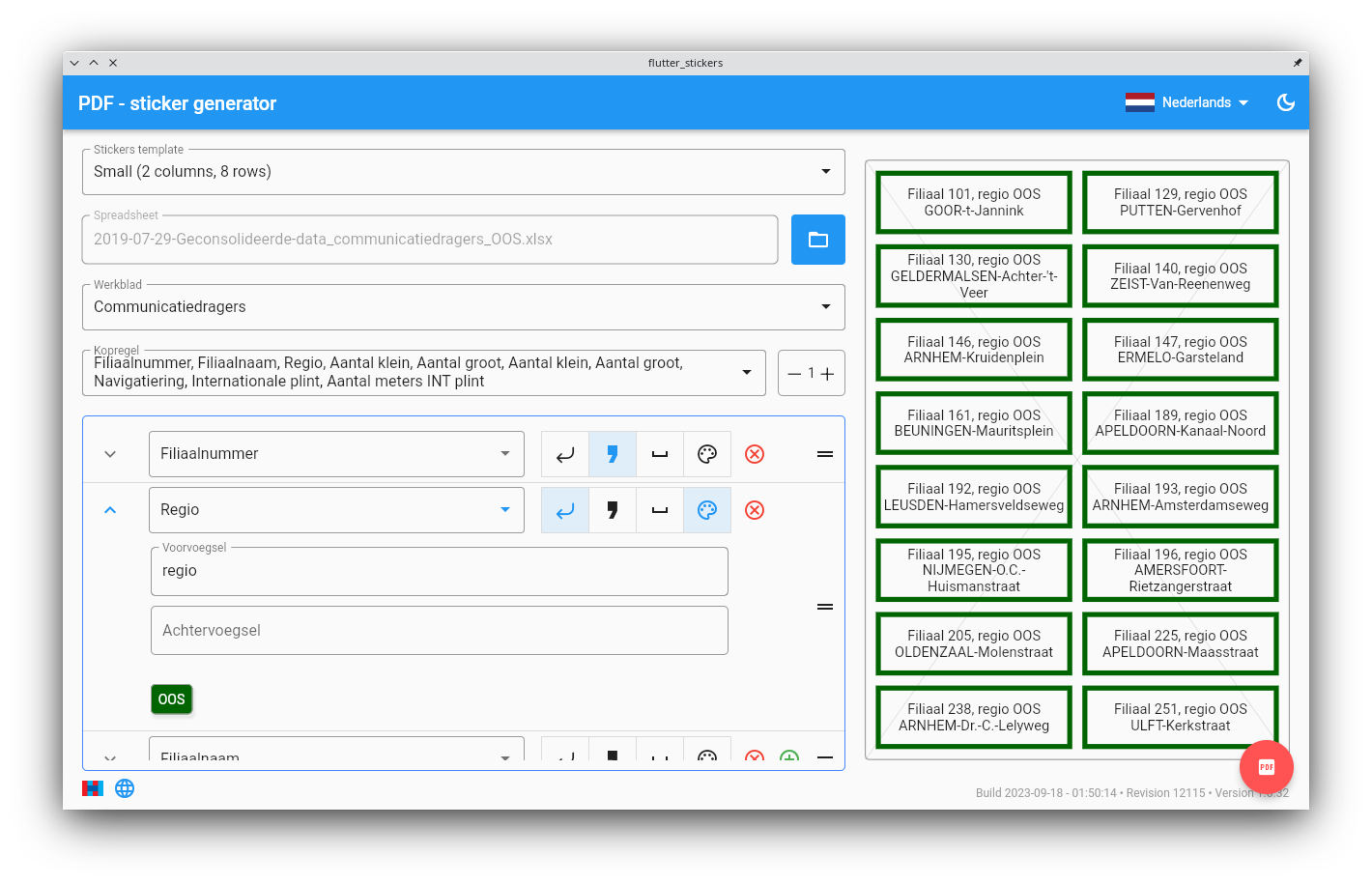1372x884 pixels.
Task: Open the Nederlands language menu
Action: (1187, 102)
